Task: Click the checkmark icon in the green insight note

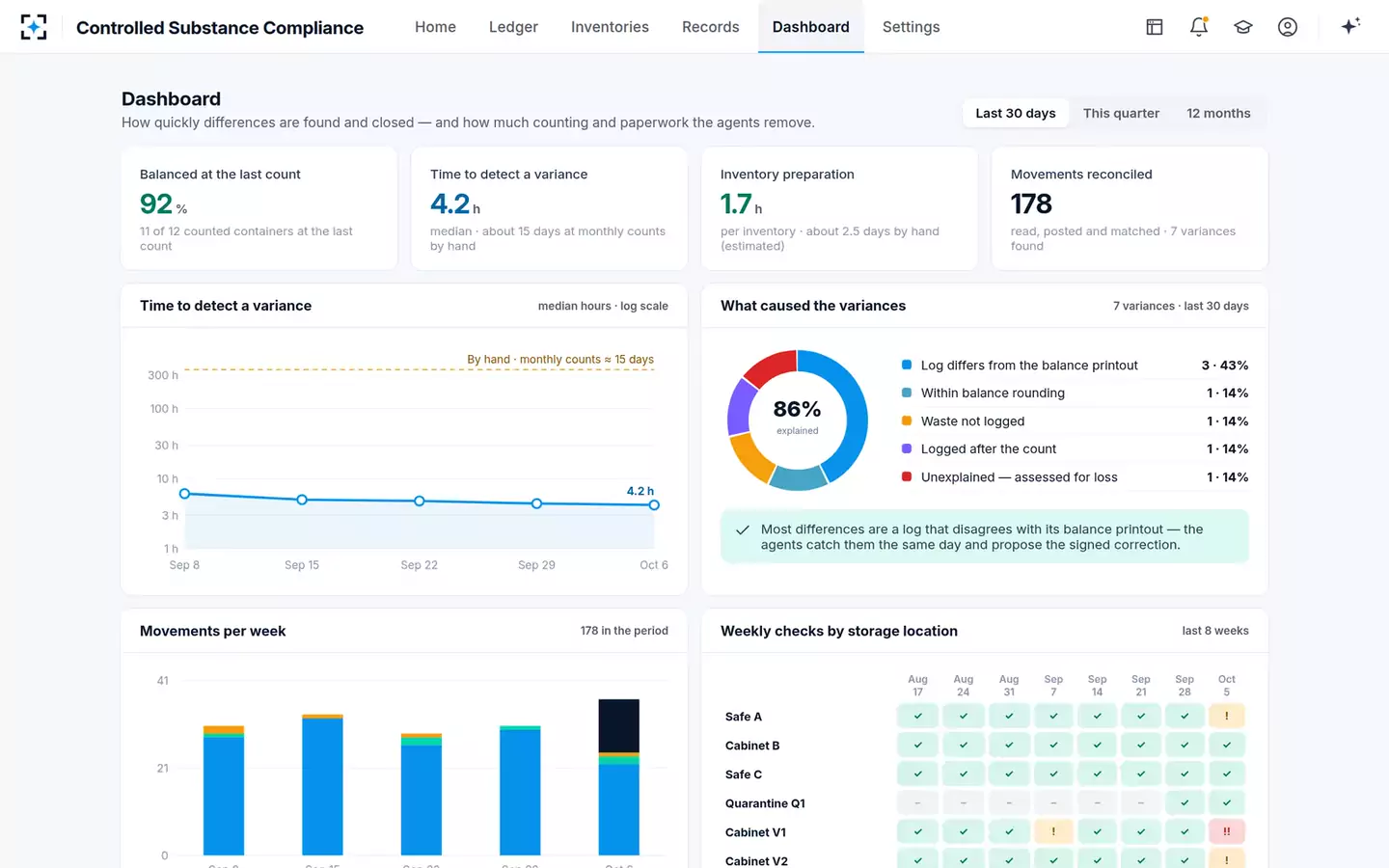Action: coord(743,529)
